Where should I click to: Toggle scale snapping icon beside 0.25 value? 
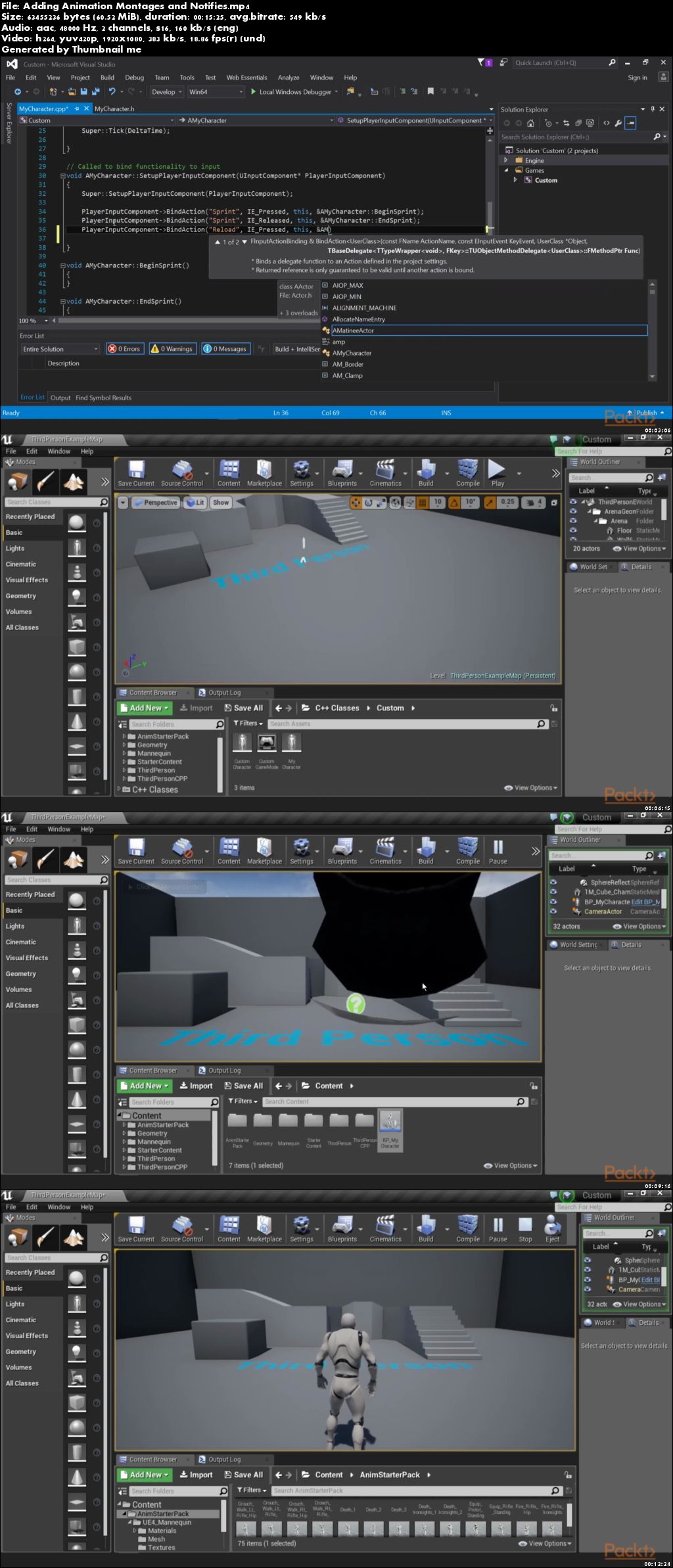[x=490, y=503]
